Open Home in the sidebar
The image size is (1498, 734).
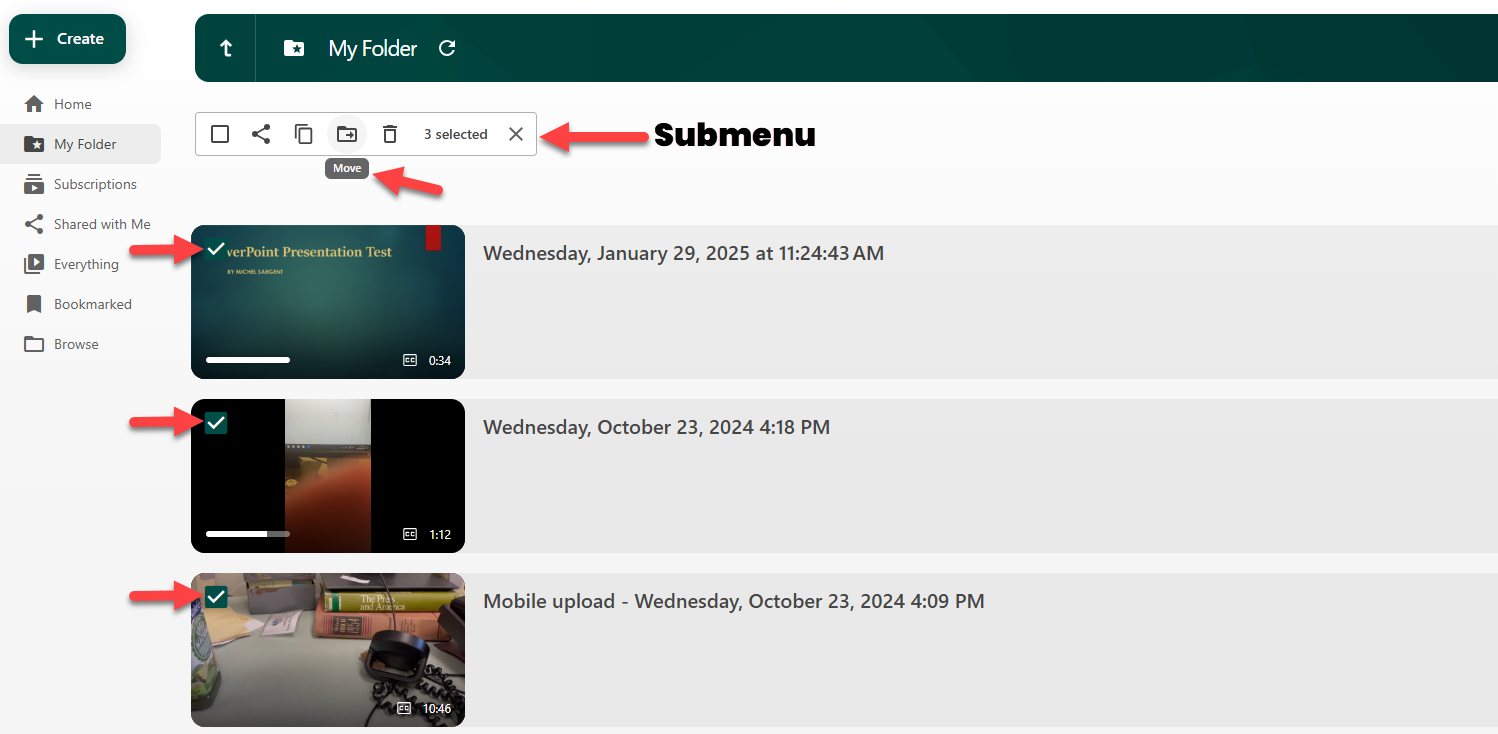[x=72, y=104]
